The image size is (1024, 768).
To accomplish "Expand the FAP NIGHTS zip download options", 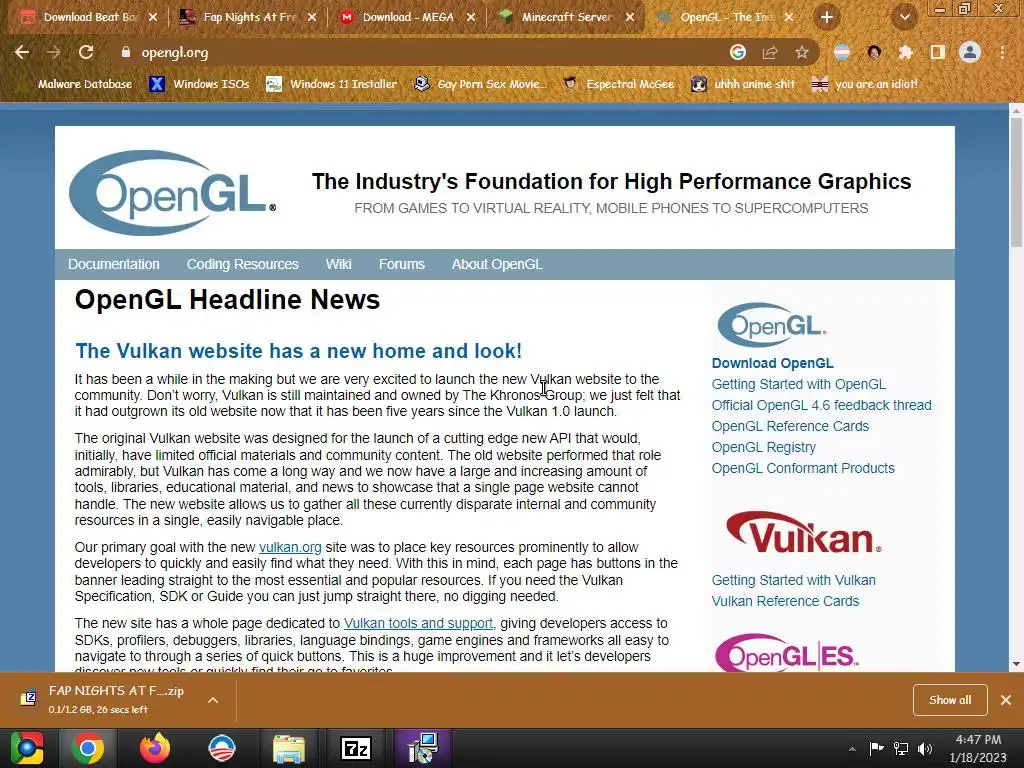I will (x=213, y=700).
